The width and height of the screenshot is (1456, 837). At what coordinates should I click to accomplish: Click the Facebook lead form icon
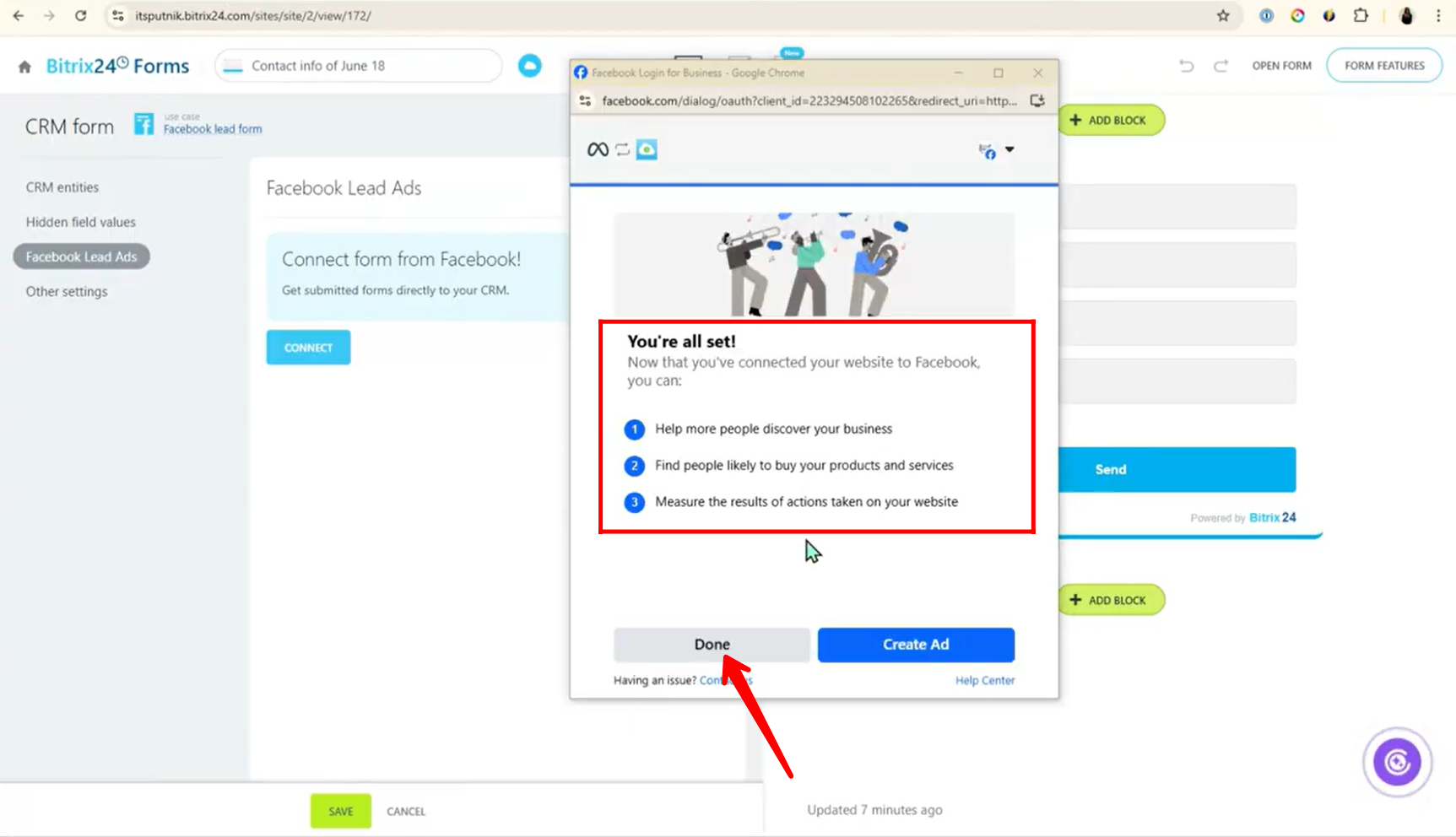point(144,125)
